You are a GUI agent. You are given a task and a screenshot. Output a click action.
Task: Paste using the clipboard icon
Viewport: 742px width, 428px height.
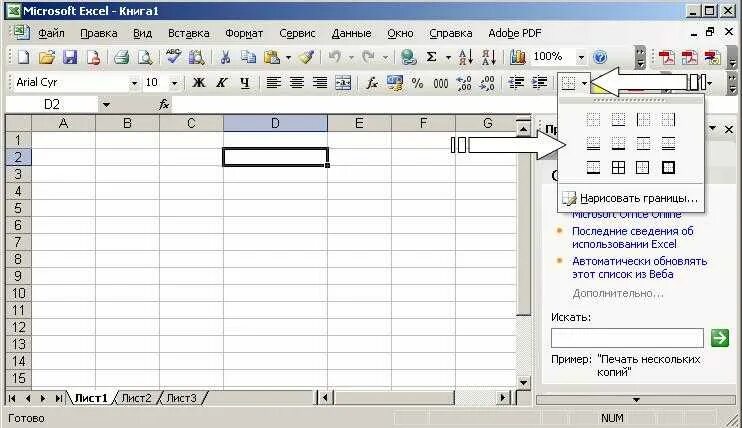click(272, 57)
